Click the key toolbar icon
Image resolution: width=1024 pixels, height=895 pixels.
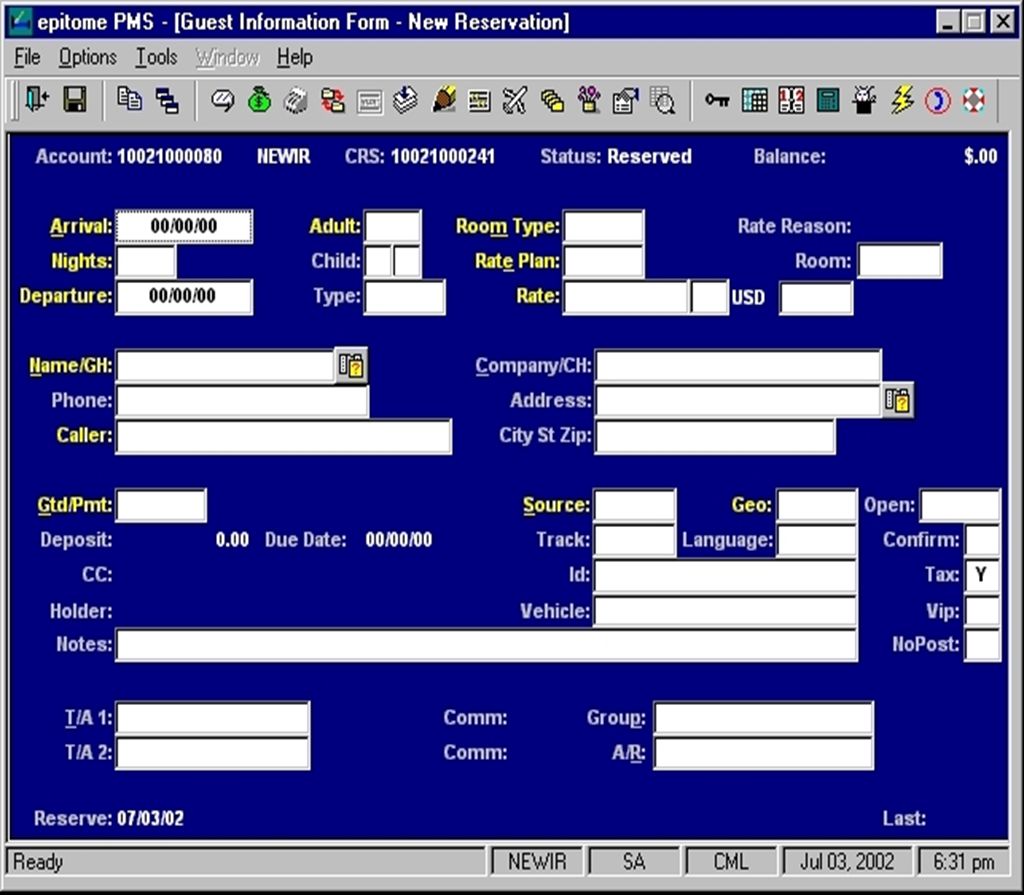point(717,100)
